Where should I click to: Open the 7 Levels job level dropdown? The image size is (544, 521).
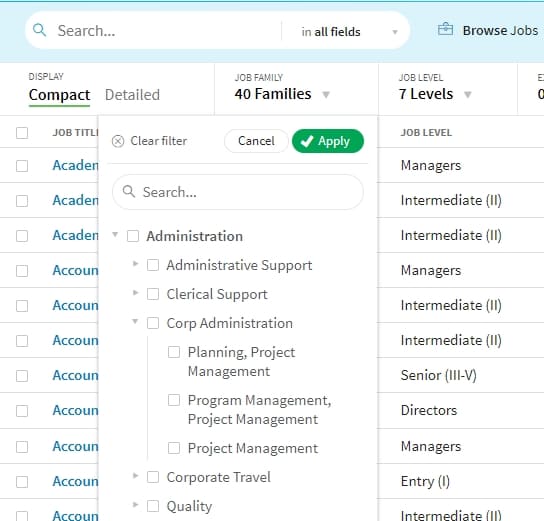click(x=435, y=94)
